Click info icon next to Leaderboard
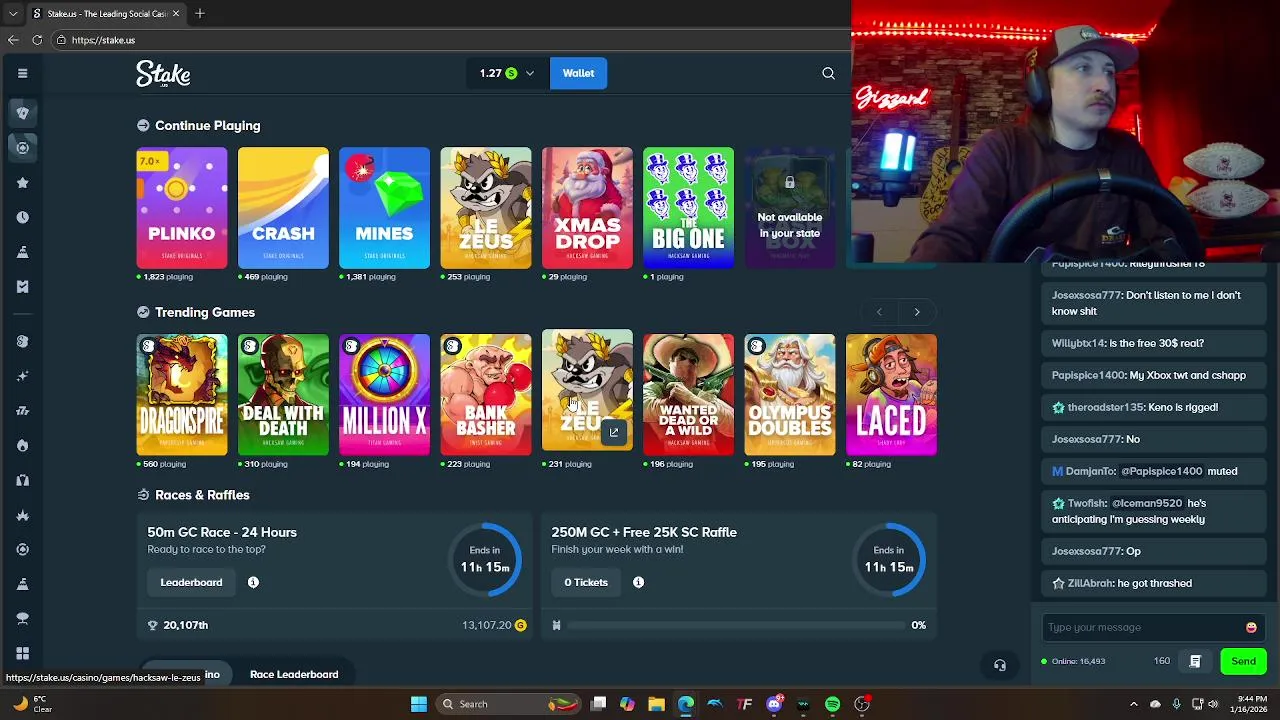Viewport: 1280px width, 720px height. (x=253, y=582)
